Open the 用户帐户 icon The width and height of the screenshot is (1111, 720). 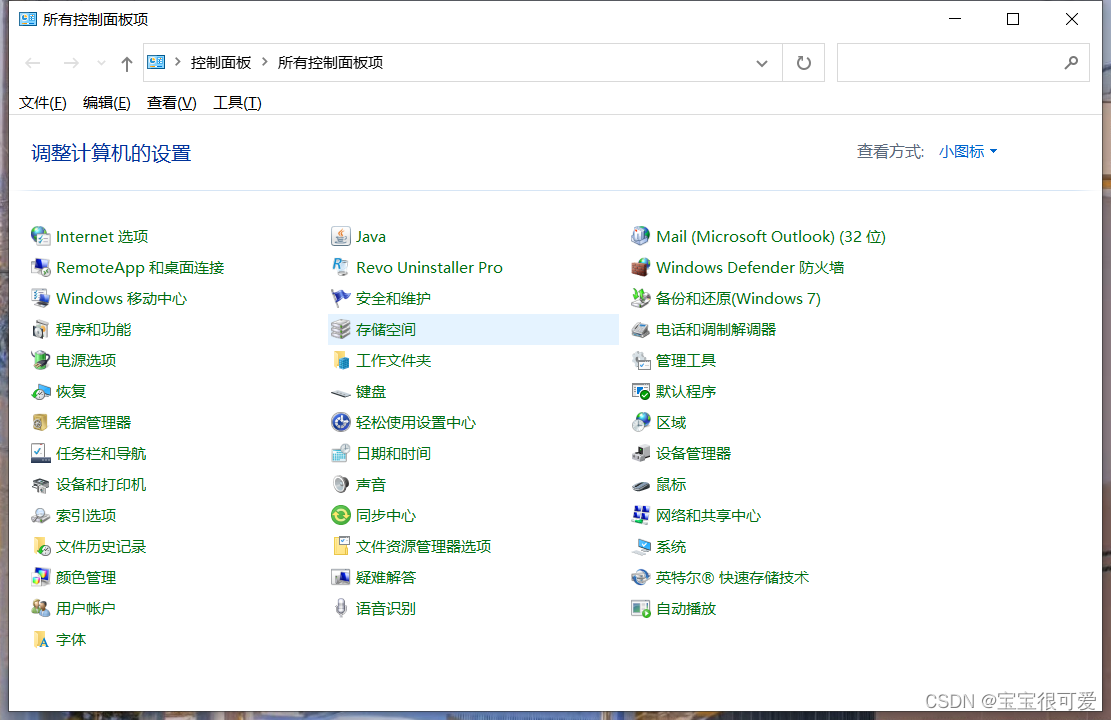40,608
